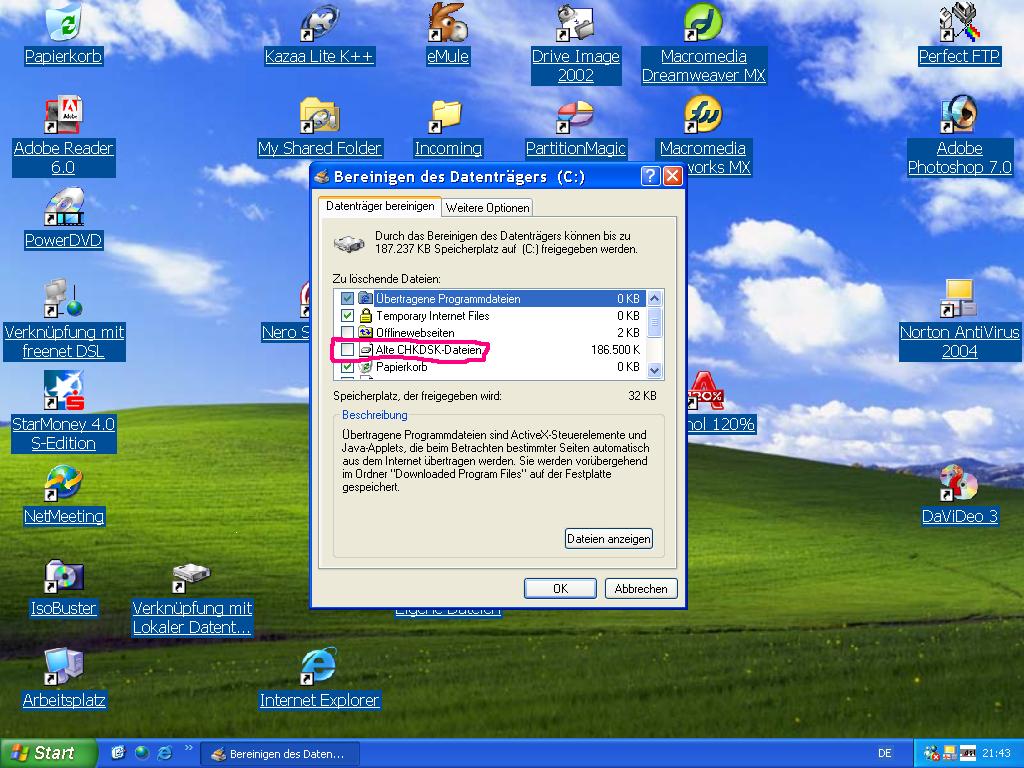This screenshot has height=768, width=1024.
Task: Click Internet Explorer quick launch icon
Action: tap(165, 753)
